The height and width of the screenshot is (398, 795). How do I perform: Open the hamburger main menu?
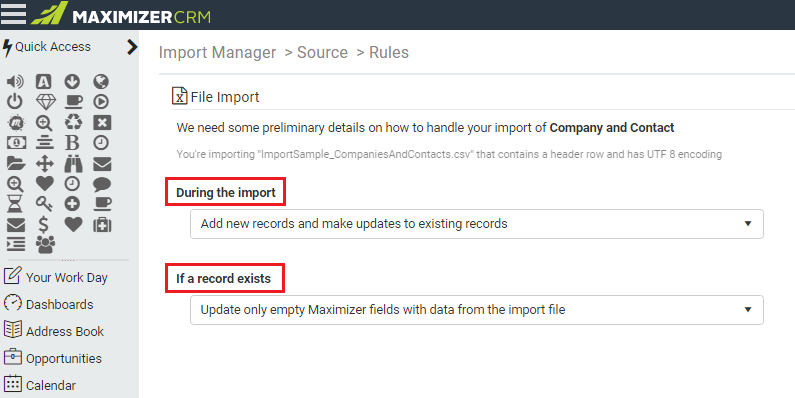pos(13,14)
